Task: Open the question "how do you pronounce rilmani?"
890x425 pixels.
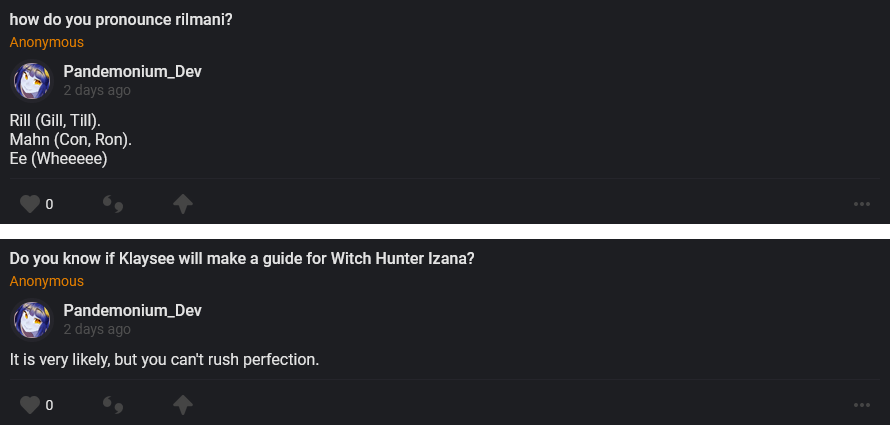Action: pyautogui.click(x=121, y=19)
